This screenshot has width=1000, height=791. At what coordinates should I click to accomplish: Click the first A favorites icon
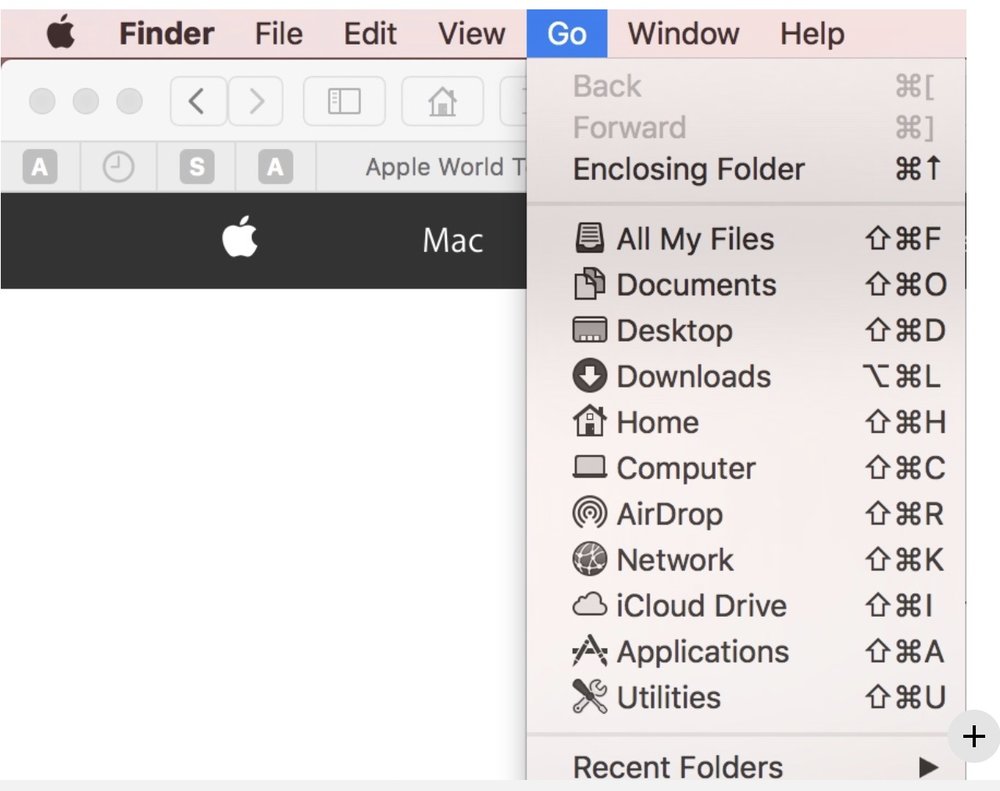40,167
